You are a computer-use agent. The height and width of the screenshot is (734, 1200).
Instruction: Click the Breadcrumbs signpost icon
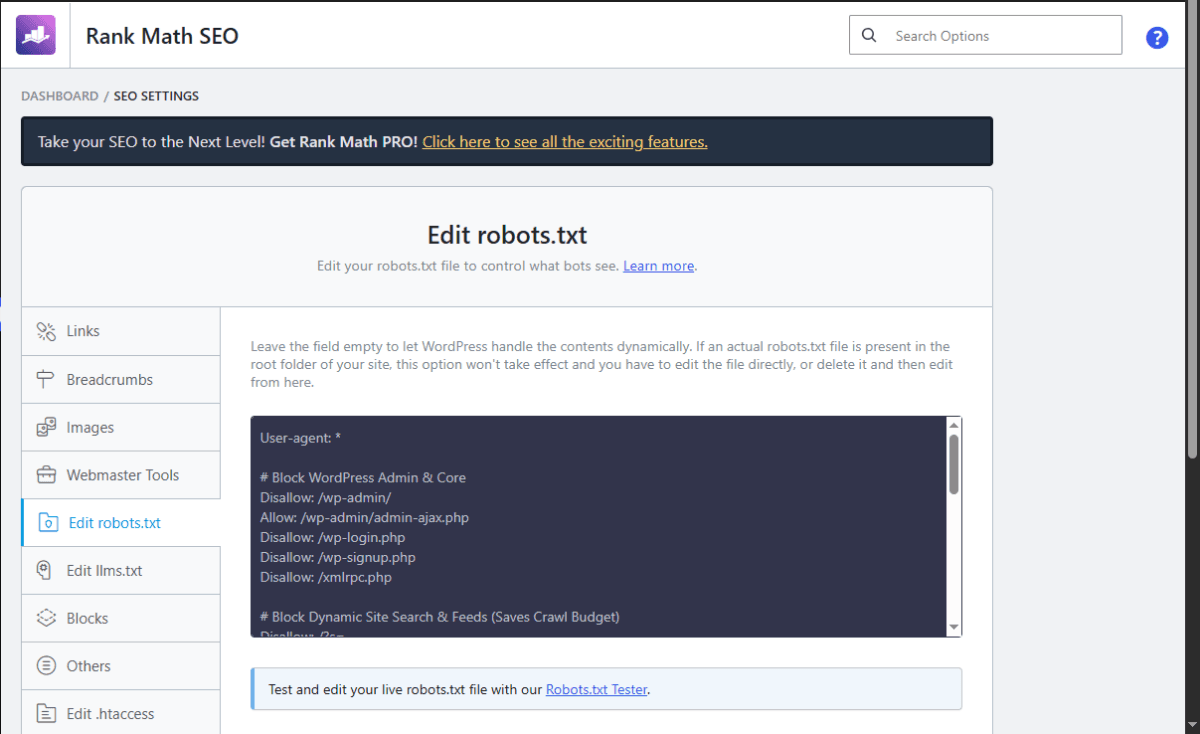[46, 379]
